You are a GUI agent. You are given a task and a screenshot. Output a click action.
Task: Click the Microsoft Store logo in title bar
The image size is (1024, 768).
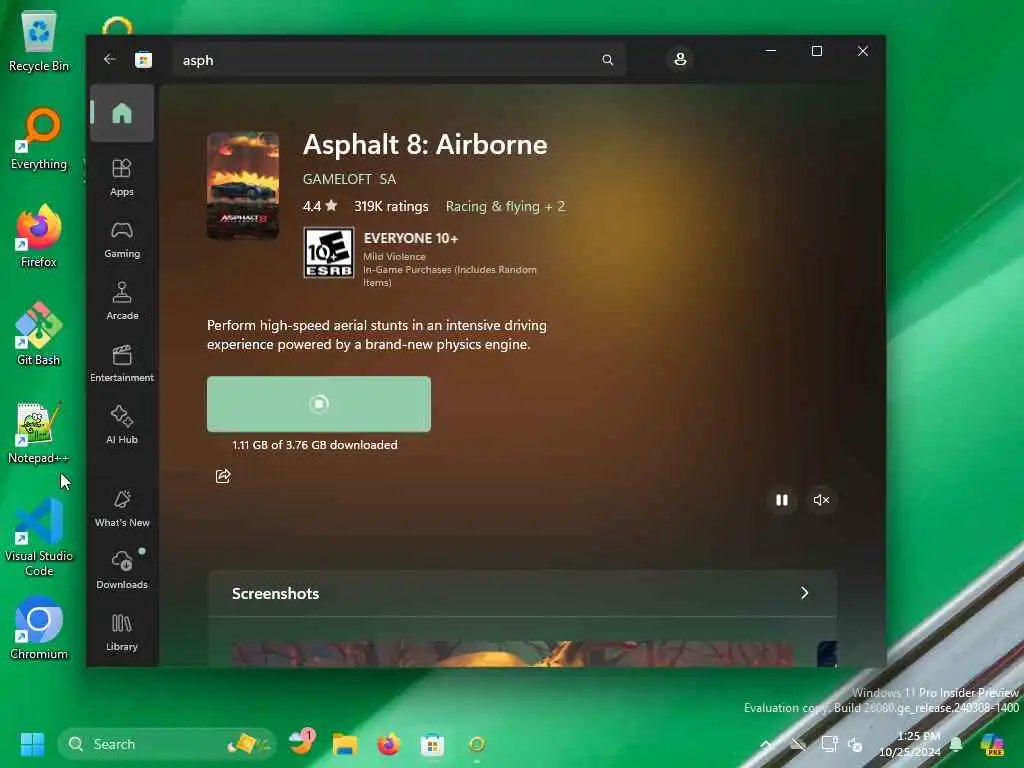(144, 60)
